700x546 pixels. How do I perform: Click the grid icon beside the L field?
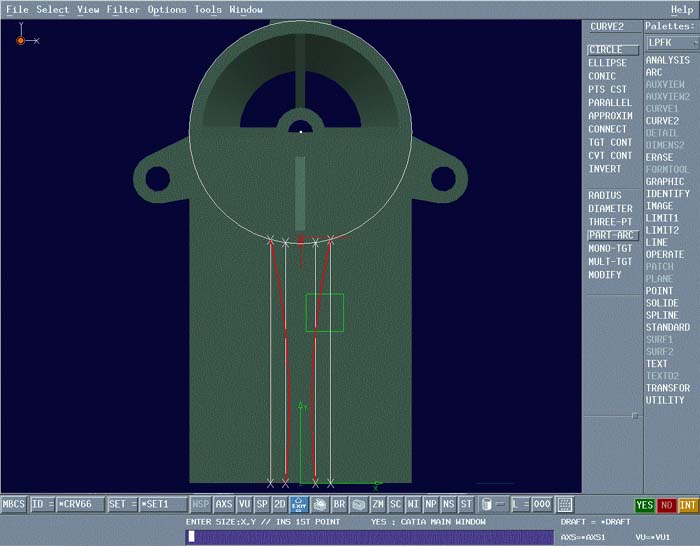(565, 505)
